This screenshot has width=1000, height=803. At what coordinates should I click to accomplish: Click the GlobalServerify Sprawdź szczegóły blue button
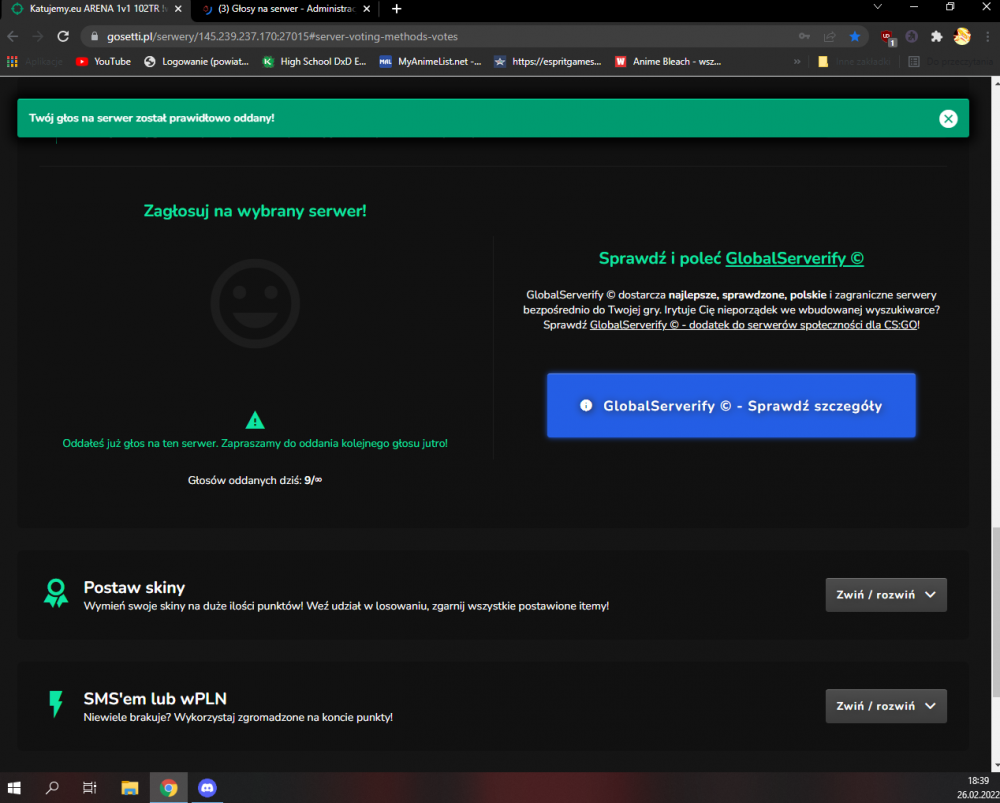(731, 406)
